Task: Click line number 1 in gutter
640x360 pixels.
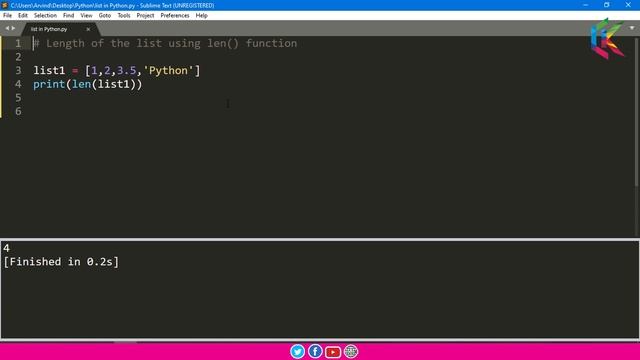Action: coord(18,43)
